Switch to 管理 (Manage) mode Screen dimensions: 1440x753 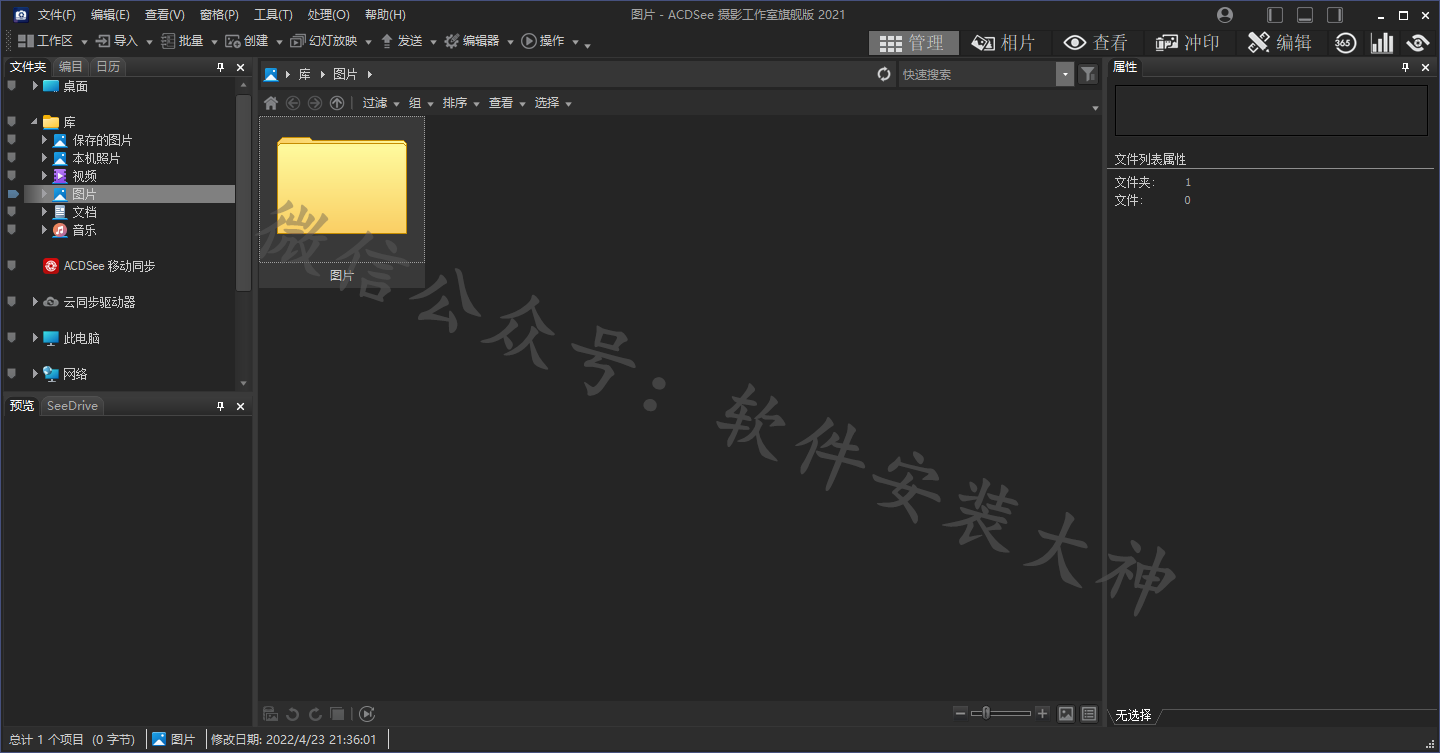tap(914, 43)
